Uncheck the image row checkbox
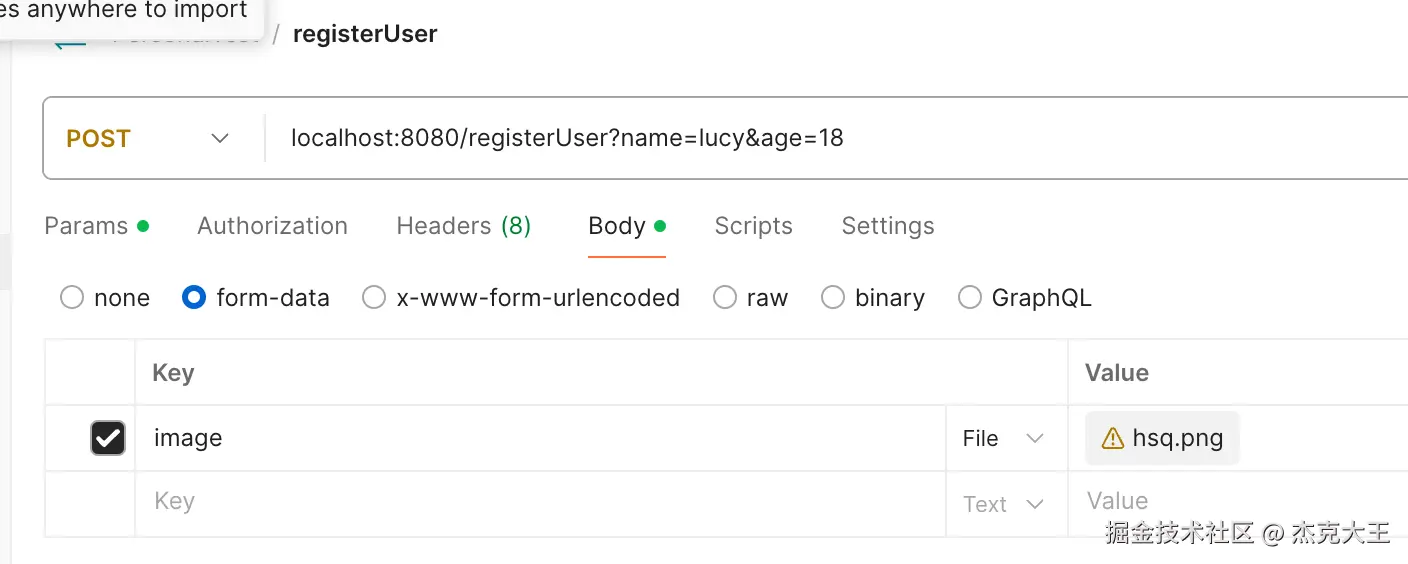1408x564 pixels. click(108, 438)
